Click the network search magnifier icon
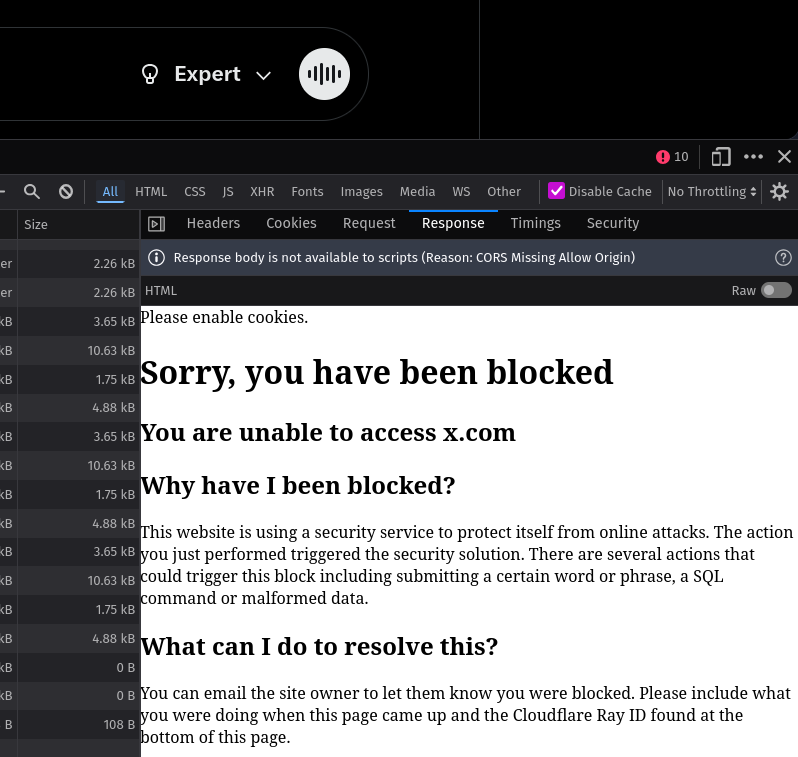Viewport: 798px width, 757px height. tap(32, 191)
